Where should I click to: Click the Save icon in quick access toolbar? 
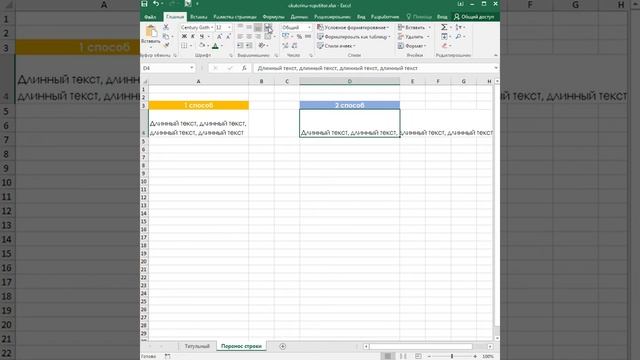[144, 4]
